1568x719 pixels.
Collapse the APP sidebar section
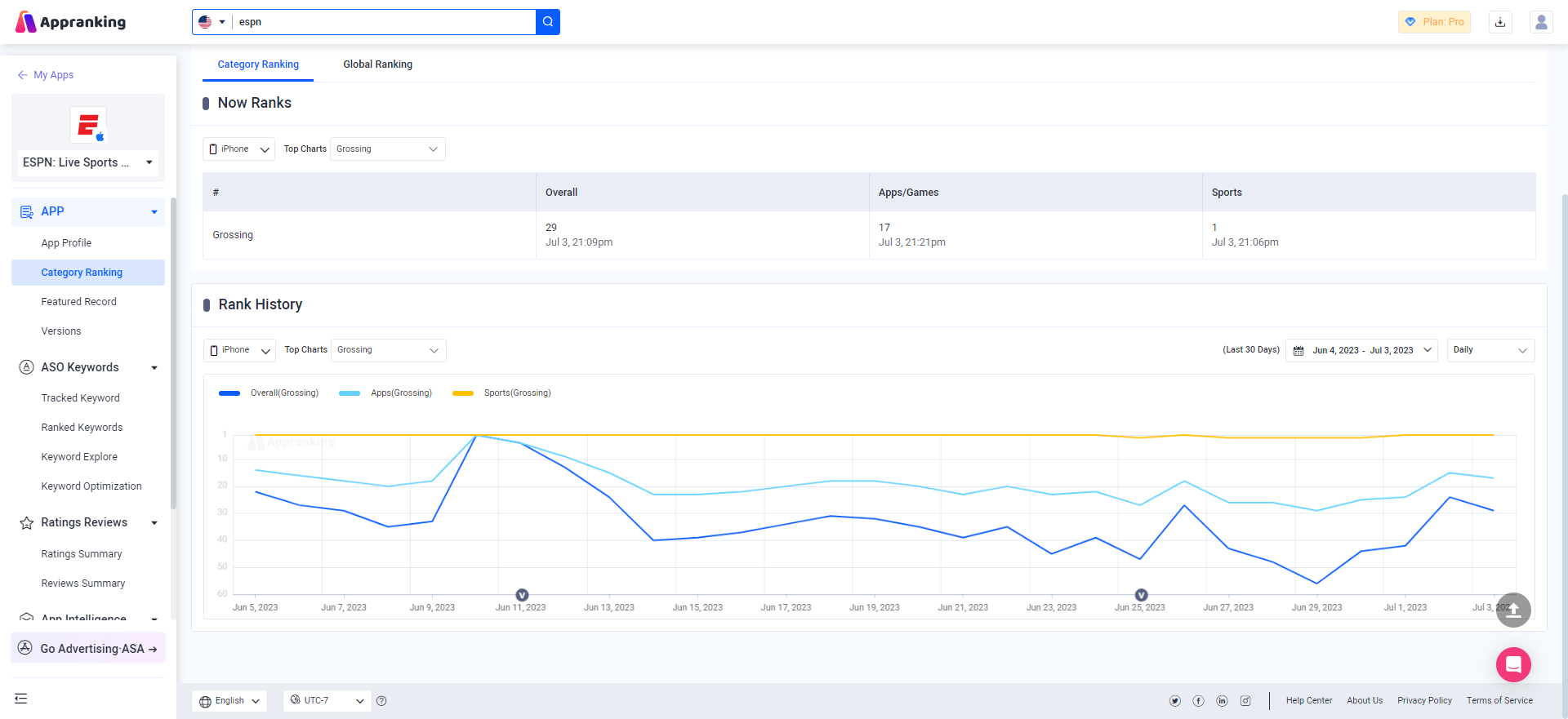(x=154, y=212)
